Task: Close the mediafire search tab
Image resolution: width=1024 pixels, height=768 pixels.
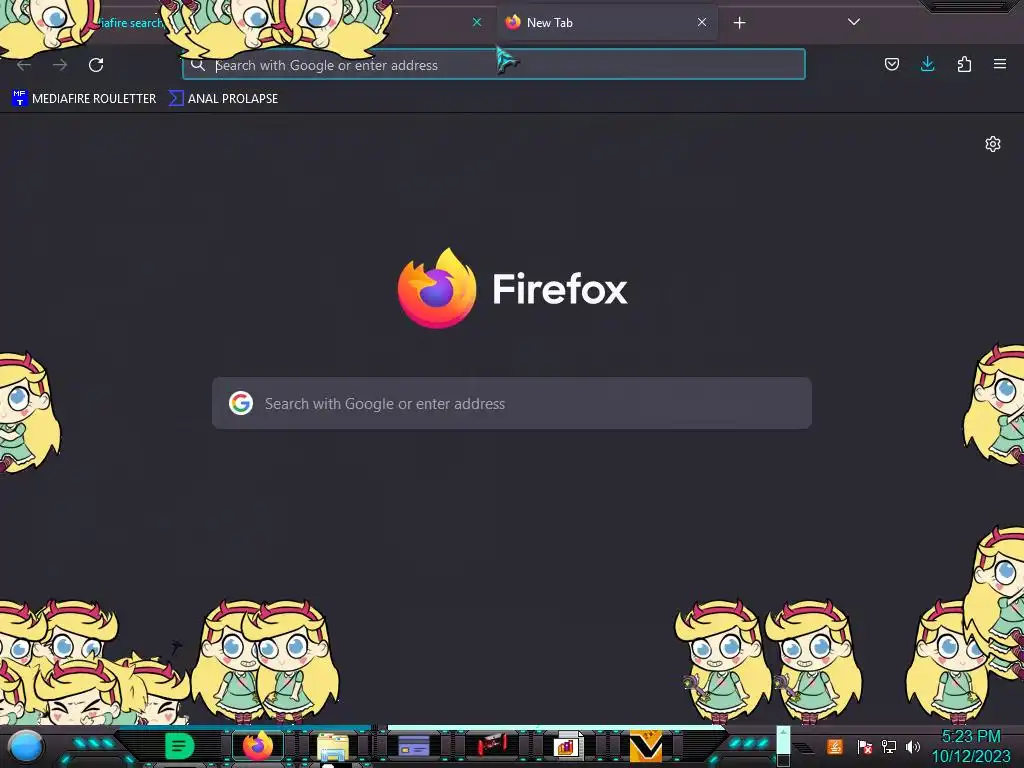Action: pyautogui.click(x=477, y=22)
